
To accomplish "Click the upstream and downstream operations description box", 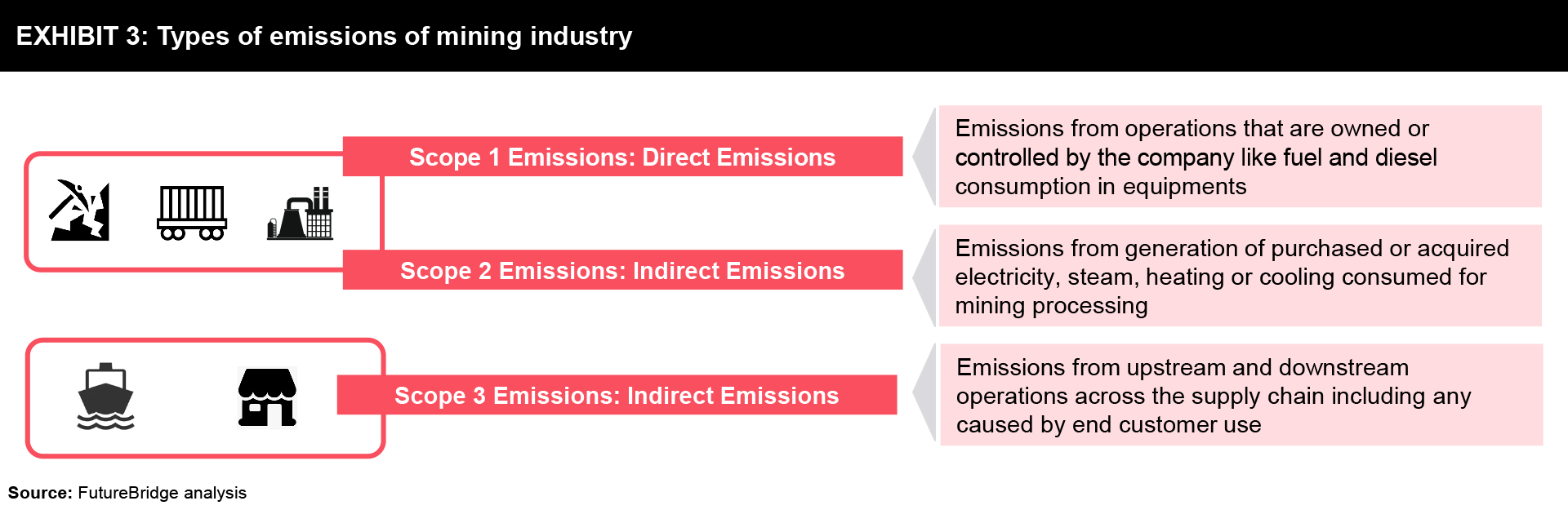I will (x=1241, y=395).
